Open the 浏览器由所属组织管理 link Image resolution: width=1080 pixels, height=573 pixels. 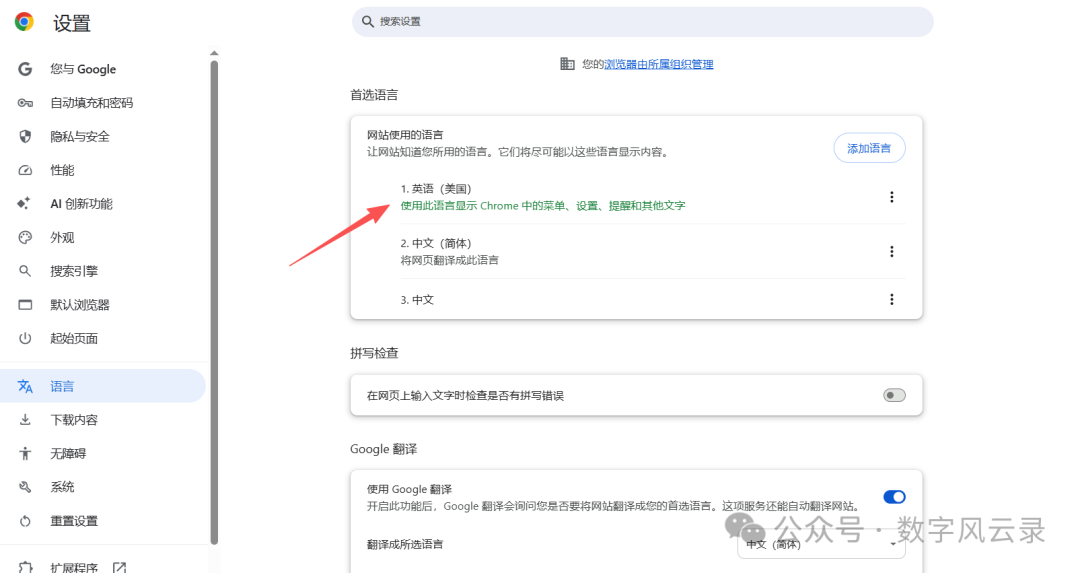[658, 64]
